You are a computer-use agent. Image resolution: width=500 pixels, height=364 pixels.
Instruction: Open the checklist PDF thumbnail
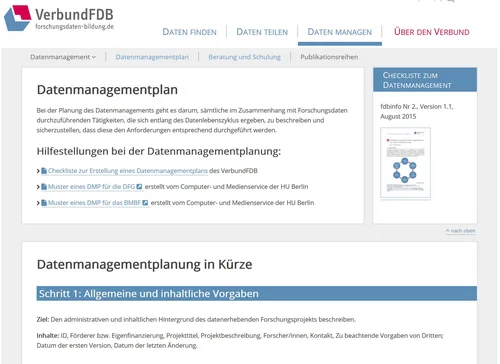click(405, 163)
